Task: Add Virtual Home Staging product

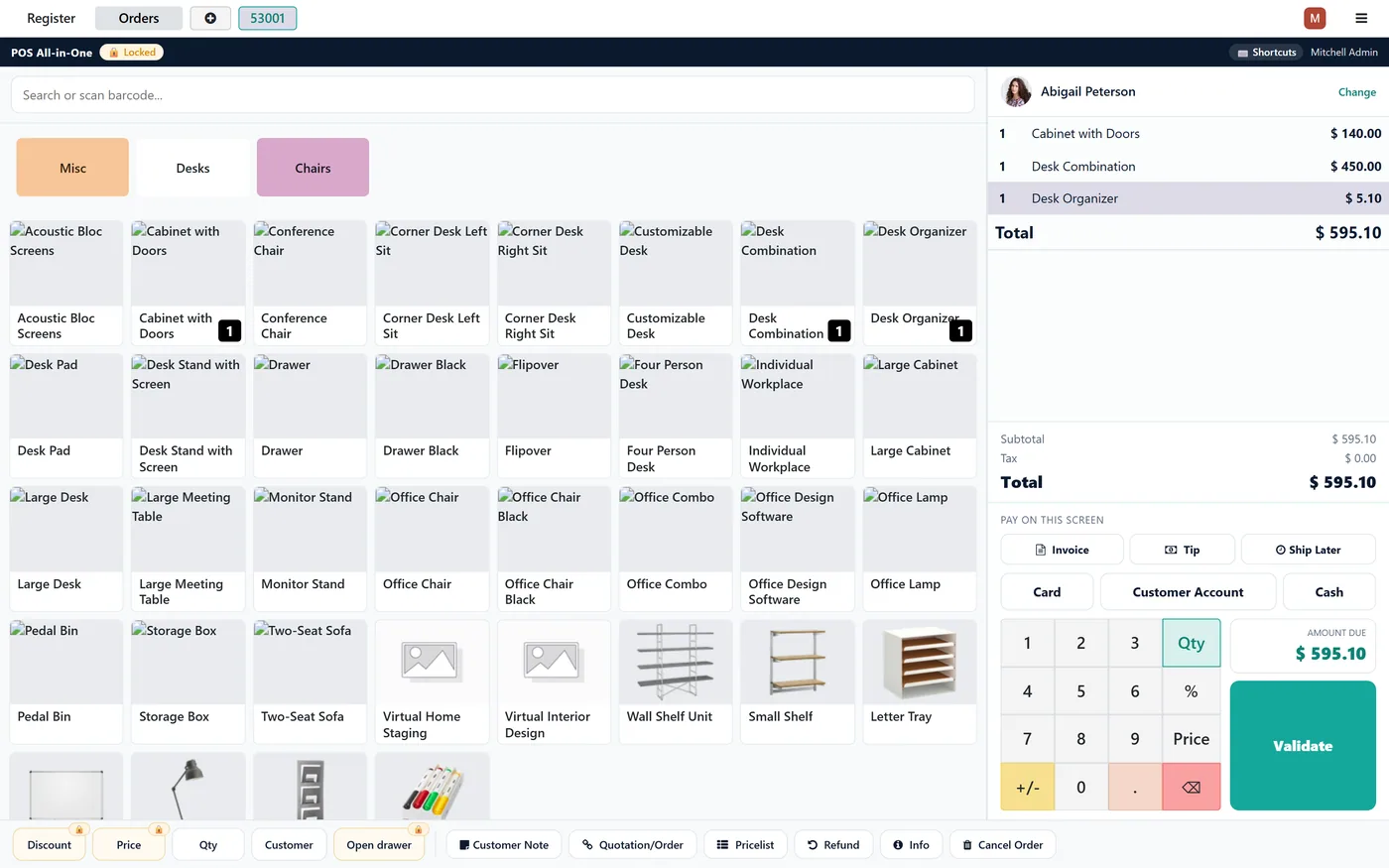Action: [432, 682]
